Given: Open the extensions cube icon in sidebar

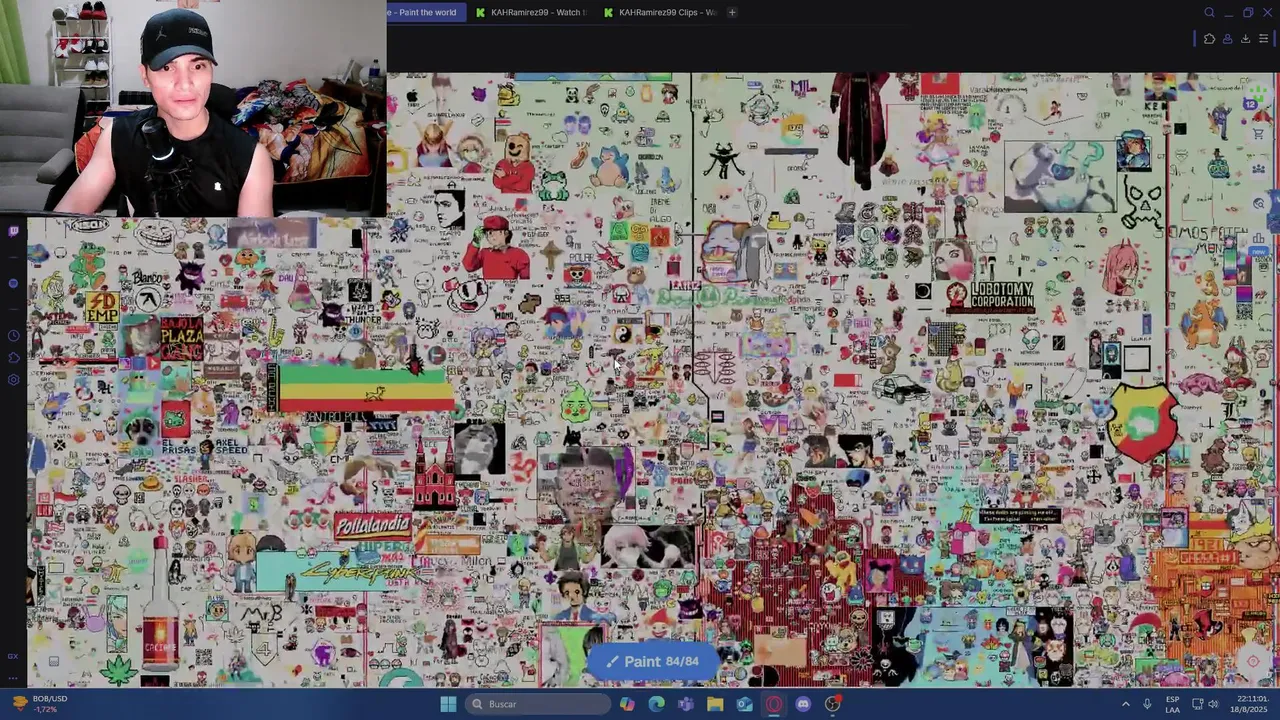Looking at the screenshot, I should click(13, 358).
